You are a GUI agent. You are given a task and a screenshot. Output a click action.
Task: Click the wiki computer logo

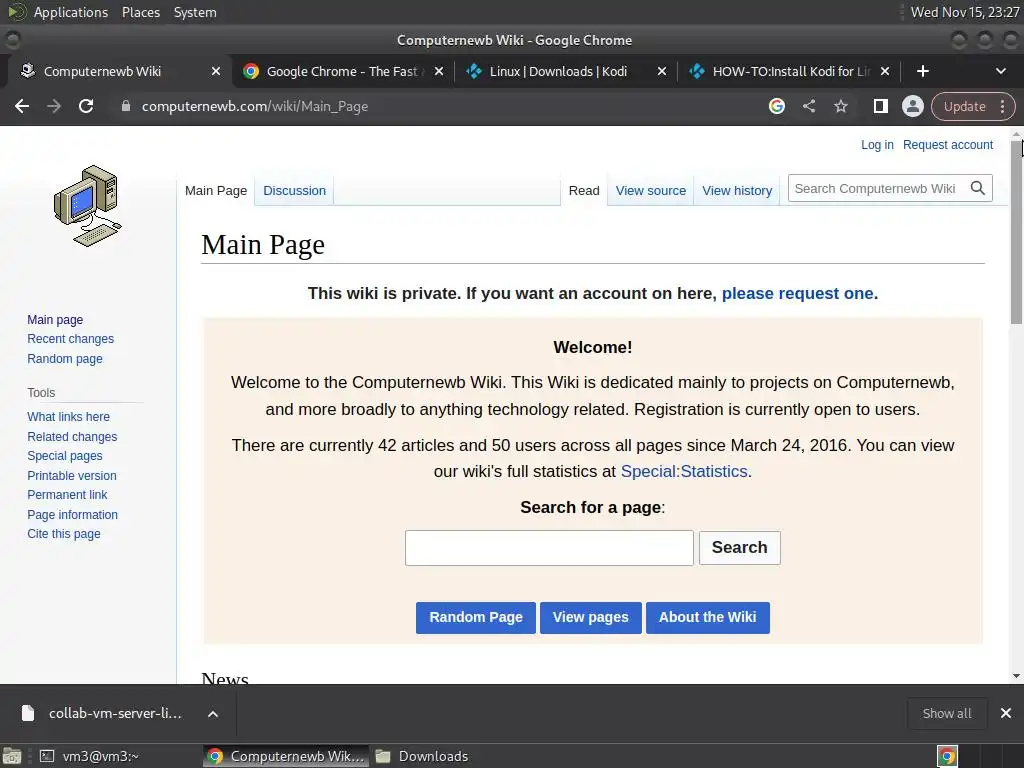[x=88, y=206]
